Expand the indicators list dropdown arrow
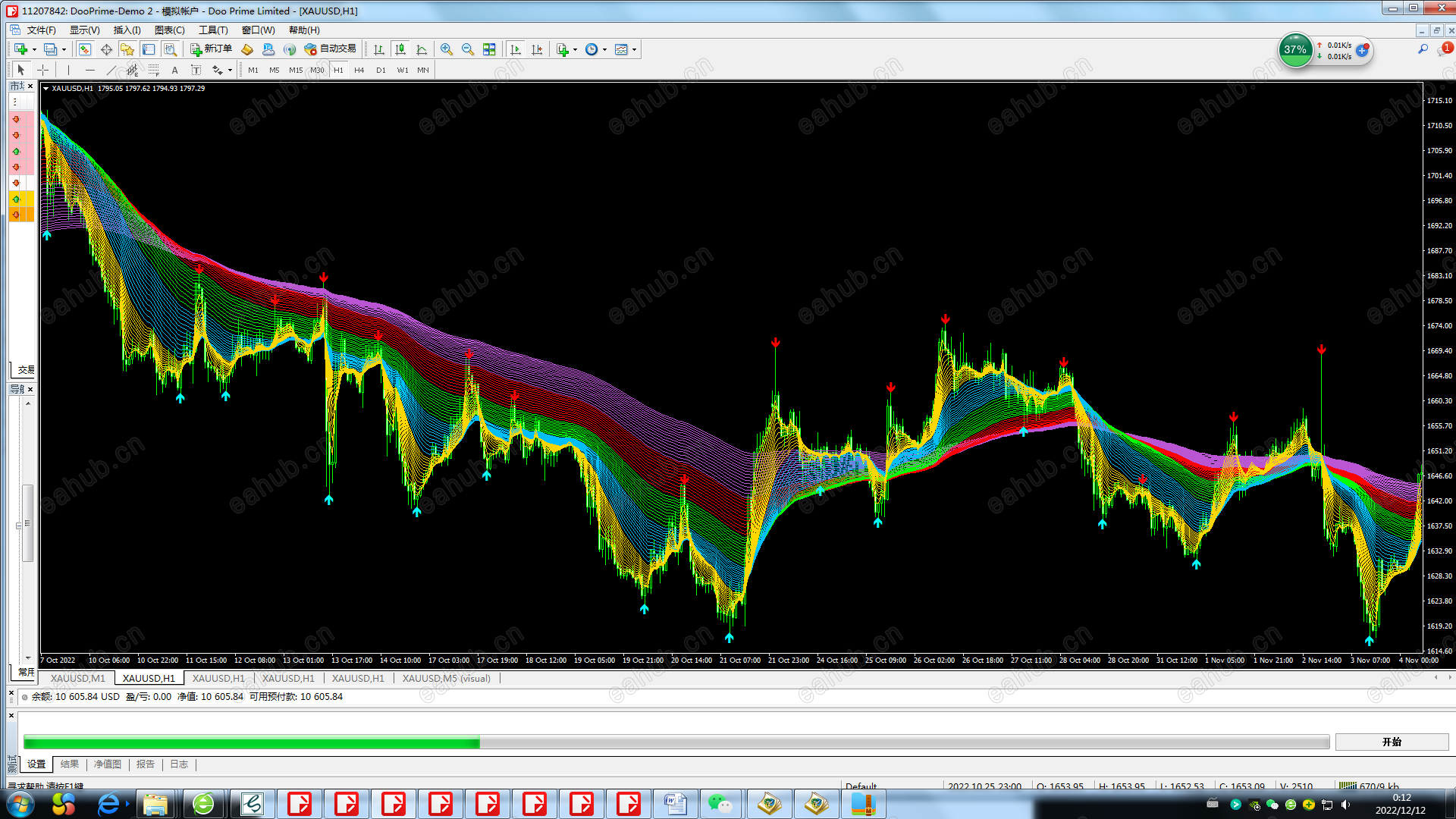This screenshot has width=1456, height=819. (x=575, y=49)
